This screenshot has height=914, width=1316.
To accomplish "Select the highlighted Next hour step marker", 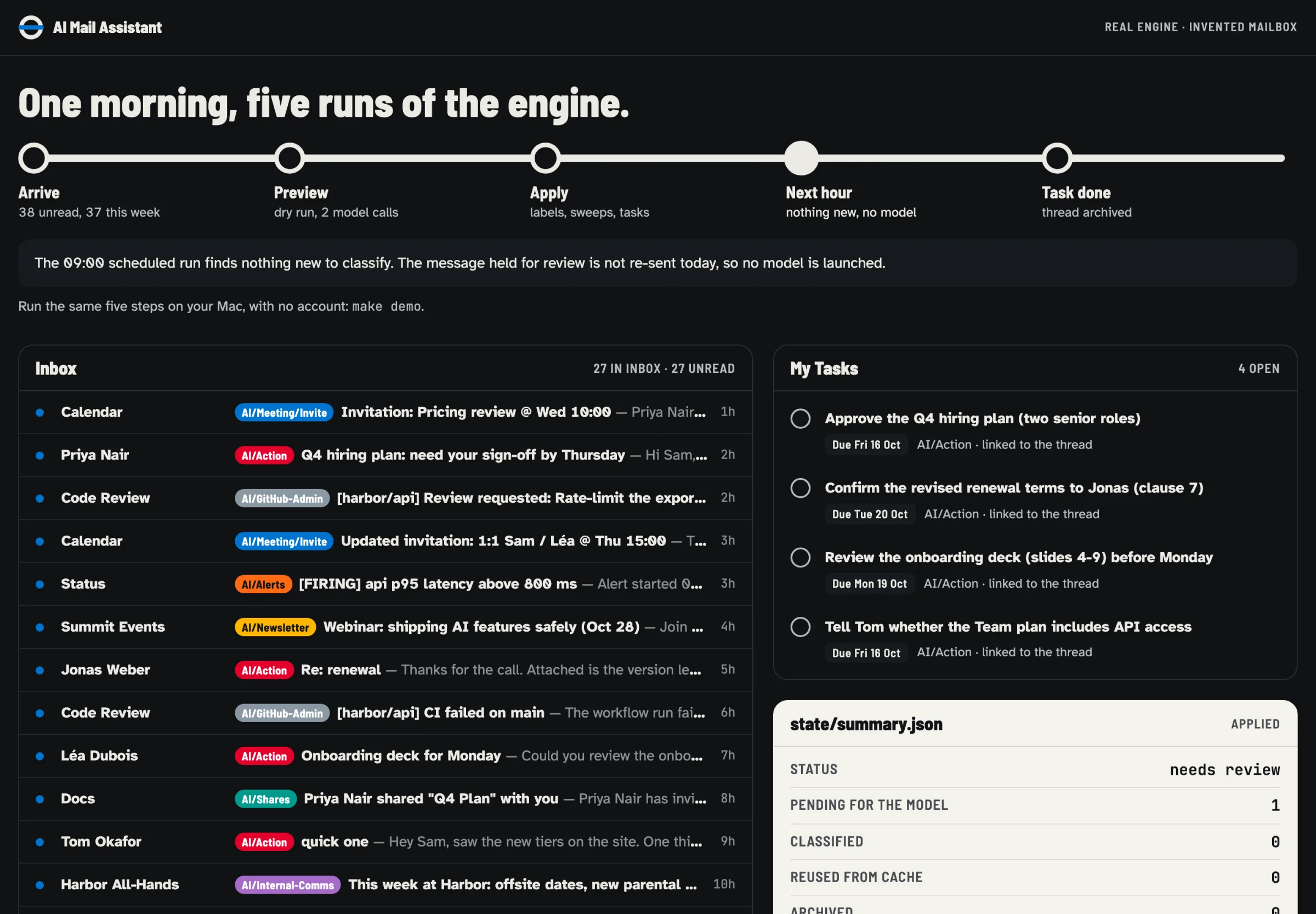I will click(x=801, y=158).
